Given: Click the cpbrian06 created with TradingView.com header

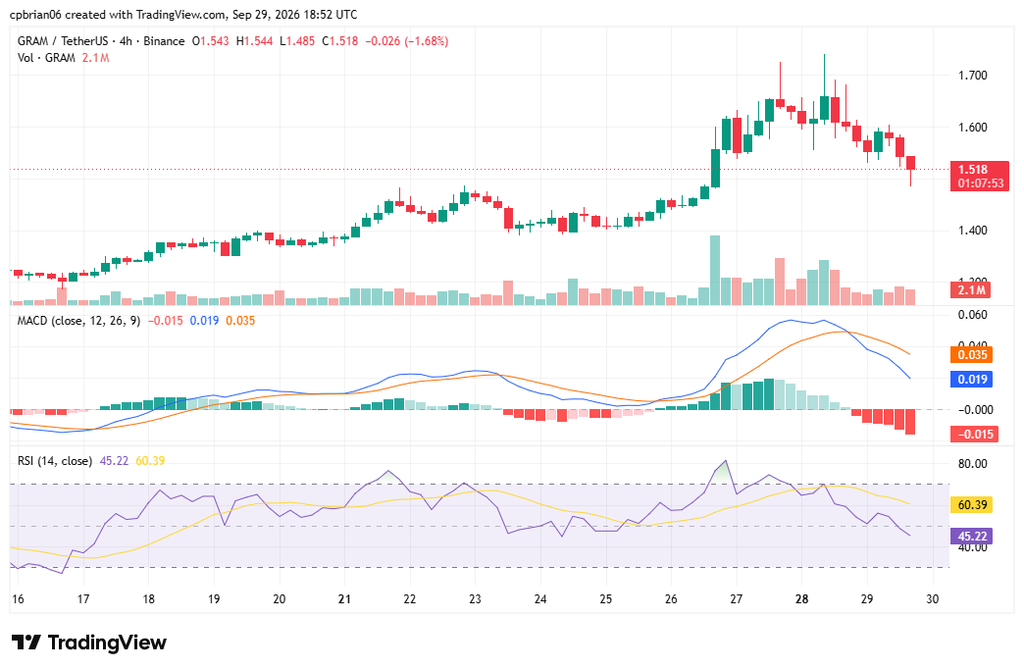Looking at the screenshot, I should pyautogui.click(x=184, y=14).
